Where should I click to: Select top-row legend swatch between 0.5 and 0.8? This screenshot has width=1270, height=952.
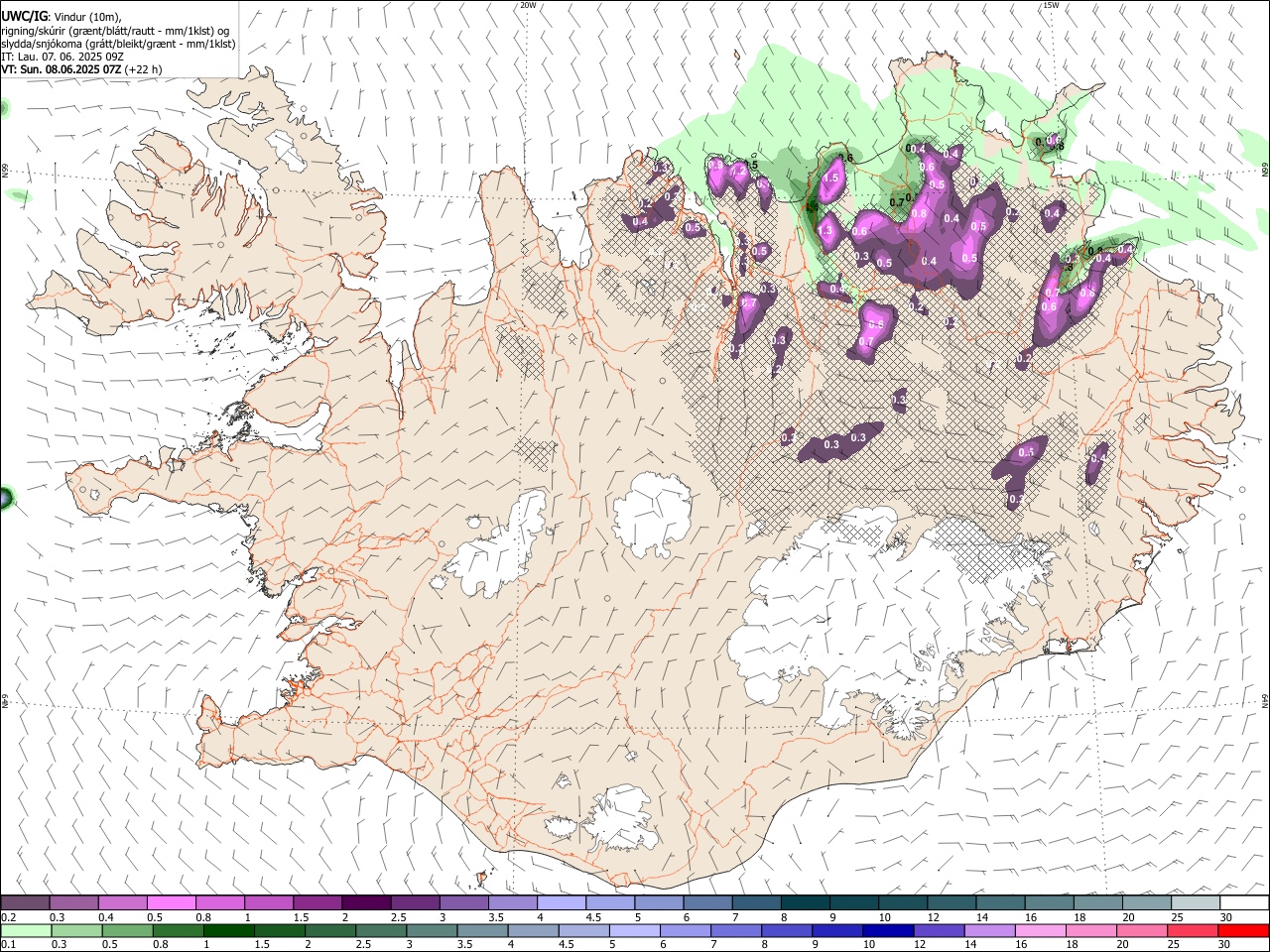[x=171, y=903]
